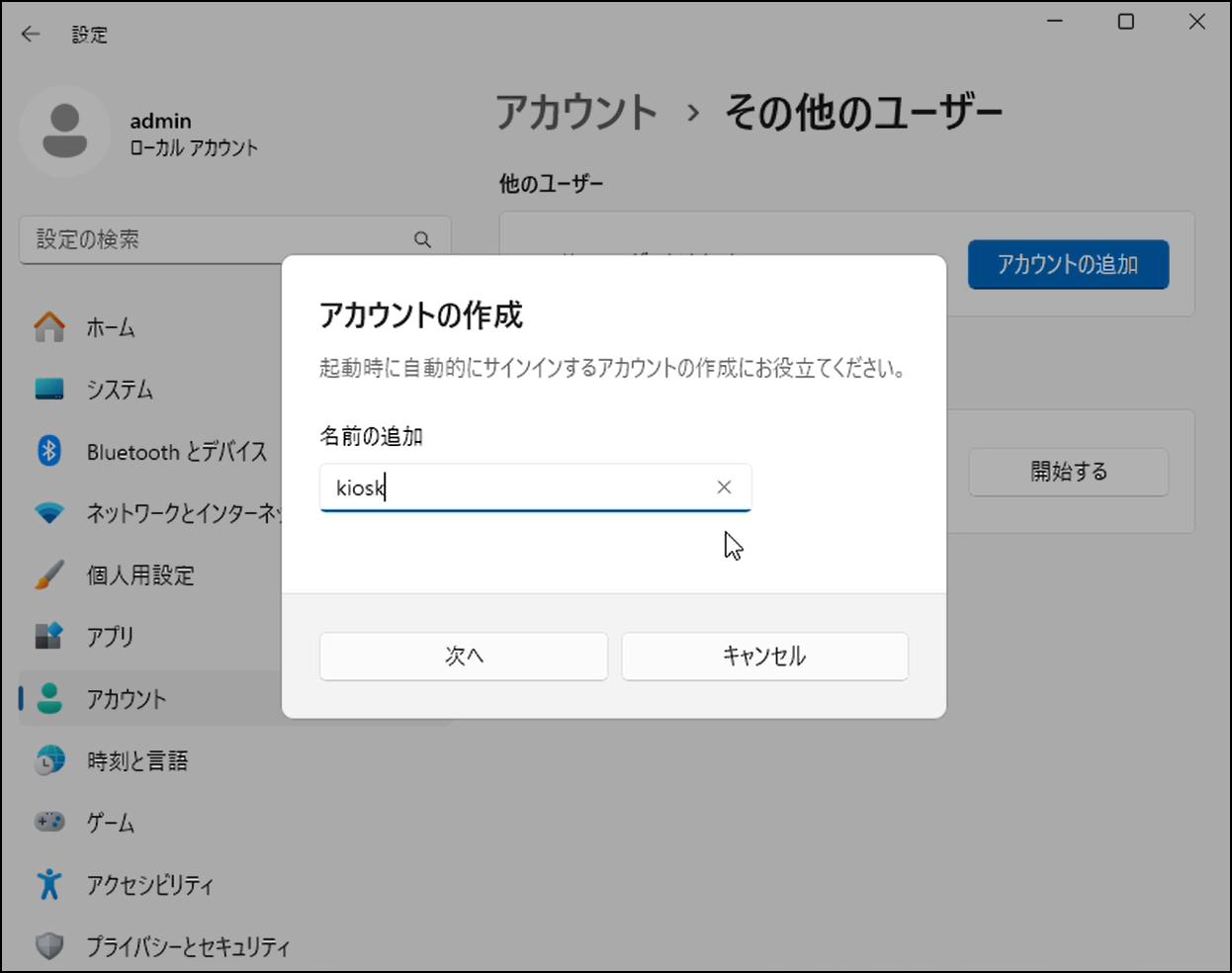Click the 個人用設定 paintbrush icon
Viewport: 1232px width, 973px height.
49,575
